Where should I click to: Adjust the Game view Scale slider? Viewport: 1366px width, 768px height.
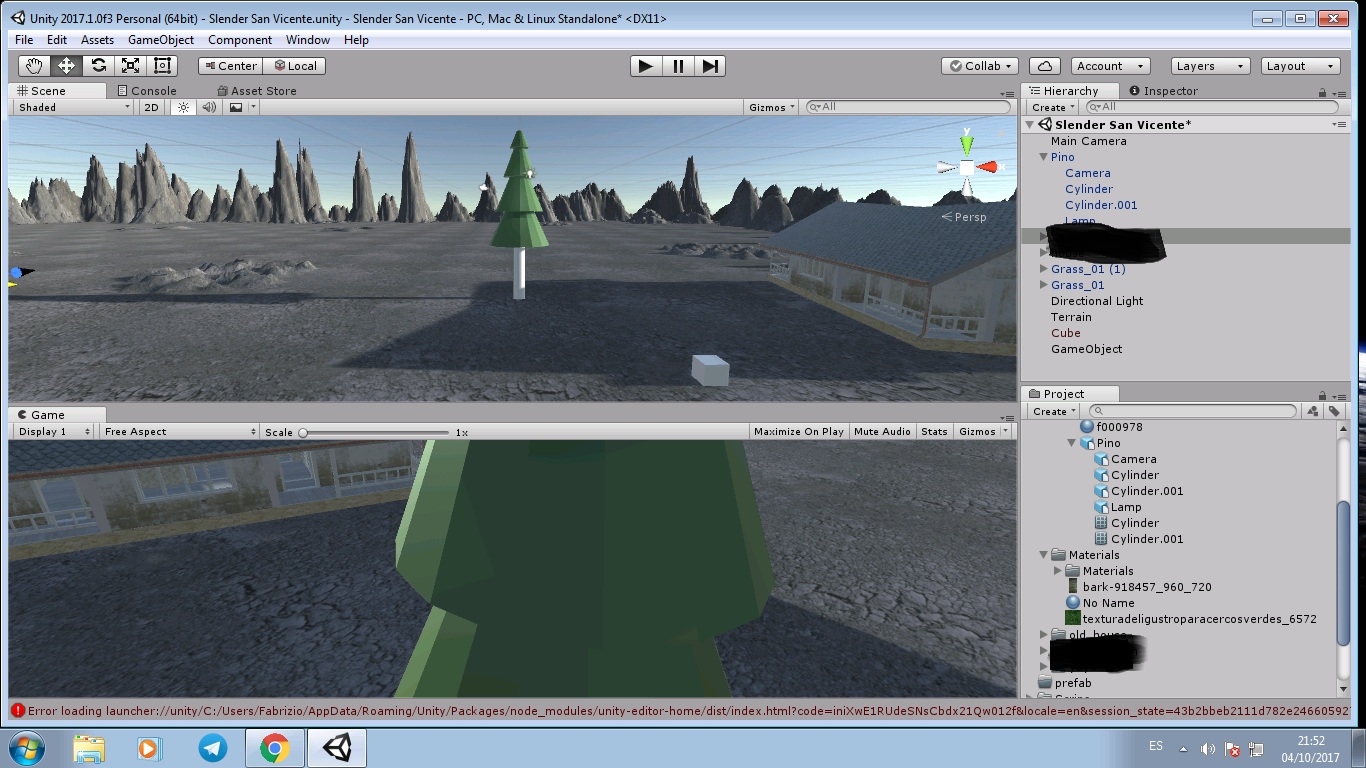point(374,432)
